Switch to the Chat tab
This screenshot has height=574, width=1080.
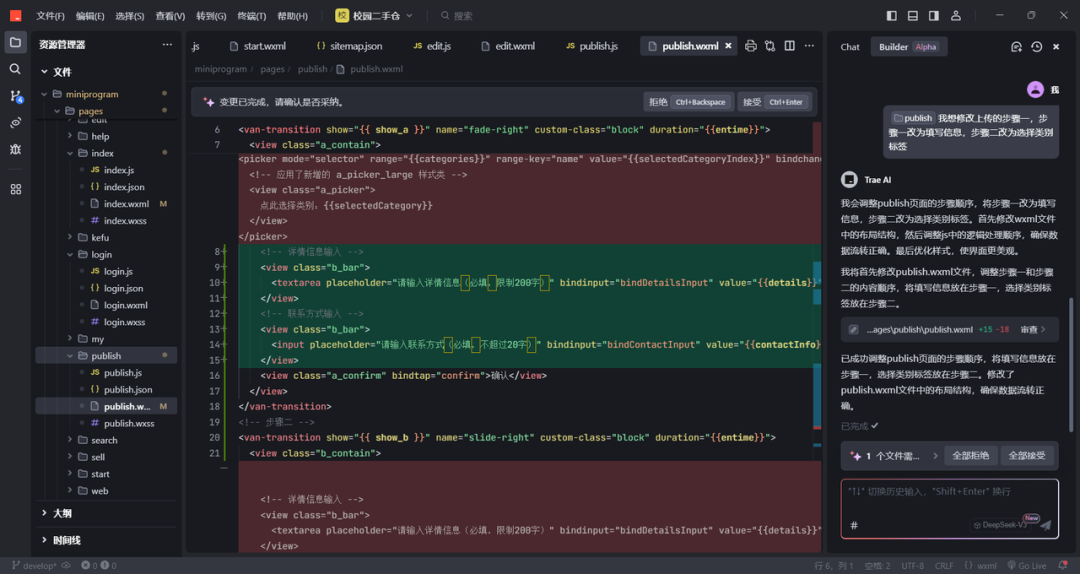850,47
